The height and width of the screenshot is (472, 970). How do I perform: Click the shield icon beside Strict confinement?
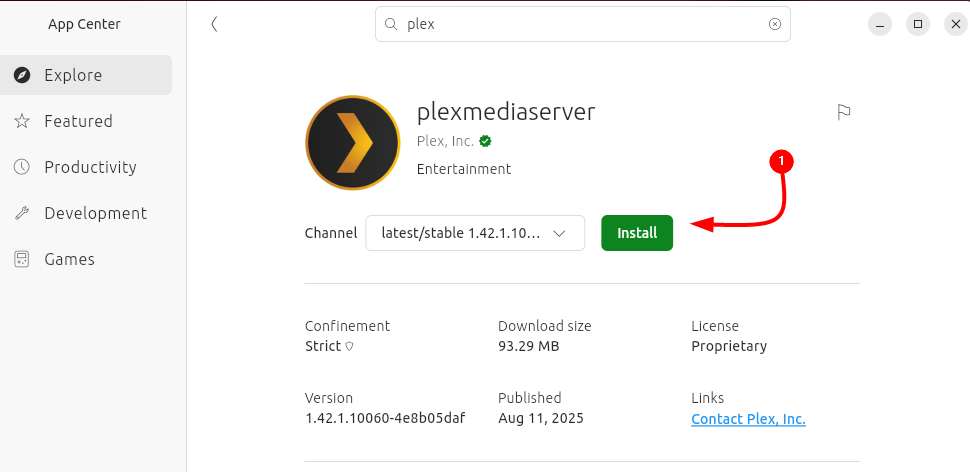pos(349,347)
